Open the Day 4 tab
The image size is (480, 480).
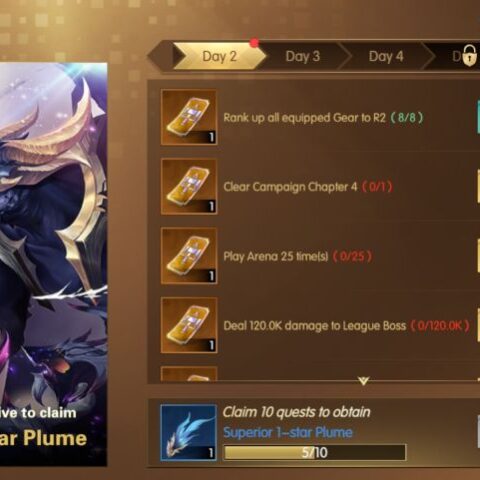pyautogui.click(x=386, y=56)
